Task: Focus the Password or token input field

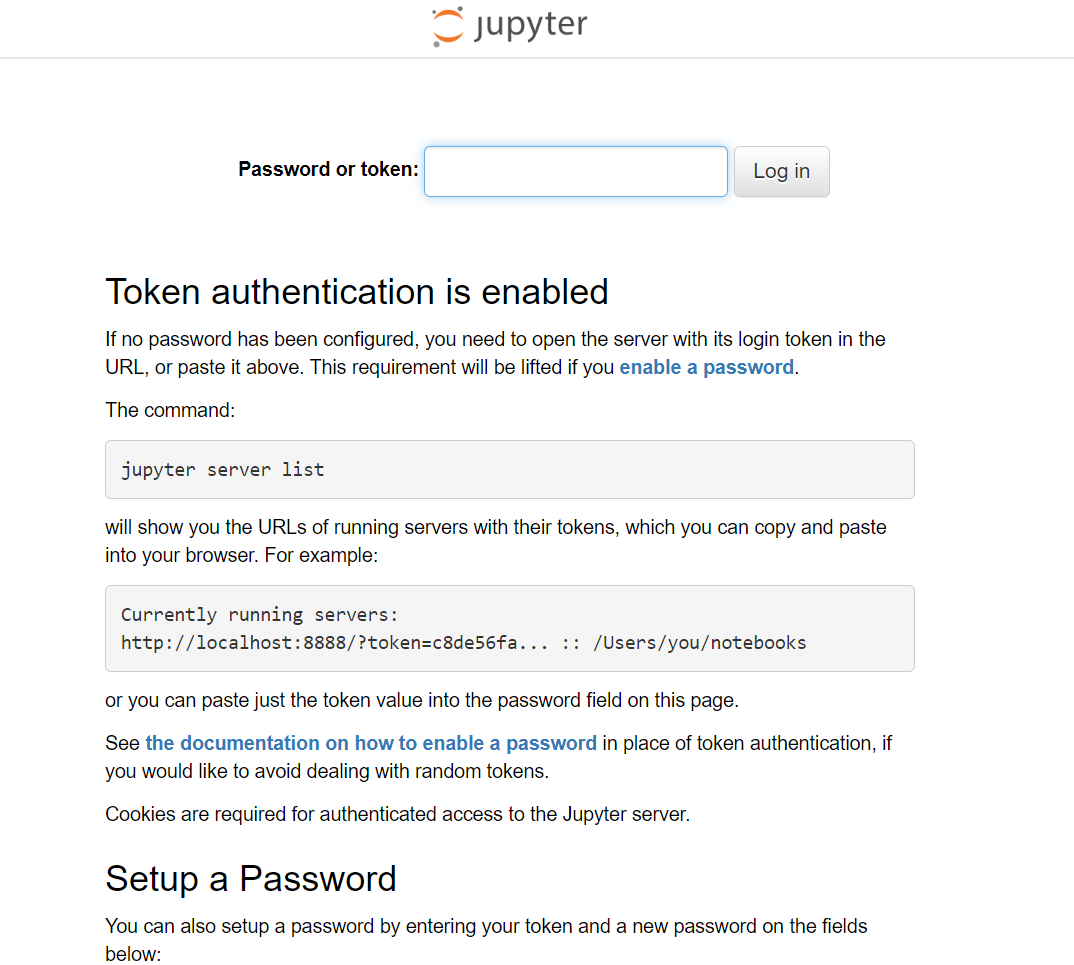Action: [x=575, y=171]
